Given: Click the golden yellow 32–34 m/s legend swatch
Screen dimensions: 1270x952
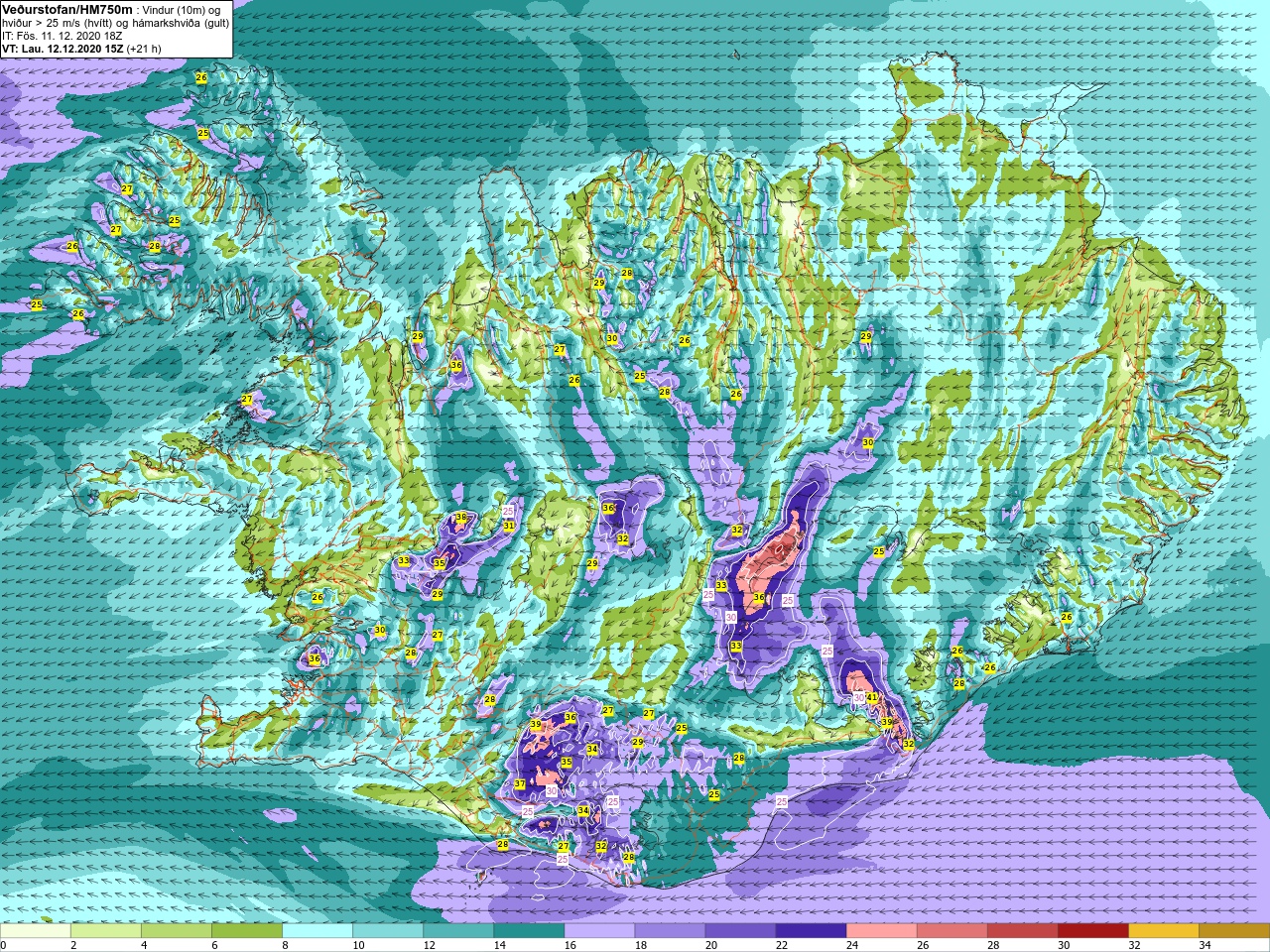Looking at the screenshot, I should click(1163, 931).
